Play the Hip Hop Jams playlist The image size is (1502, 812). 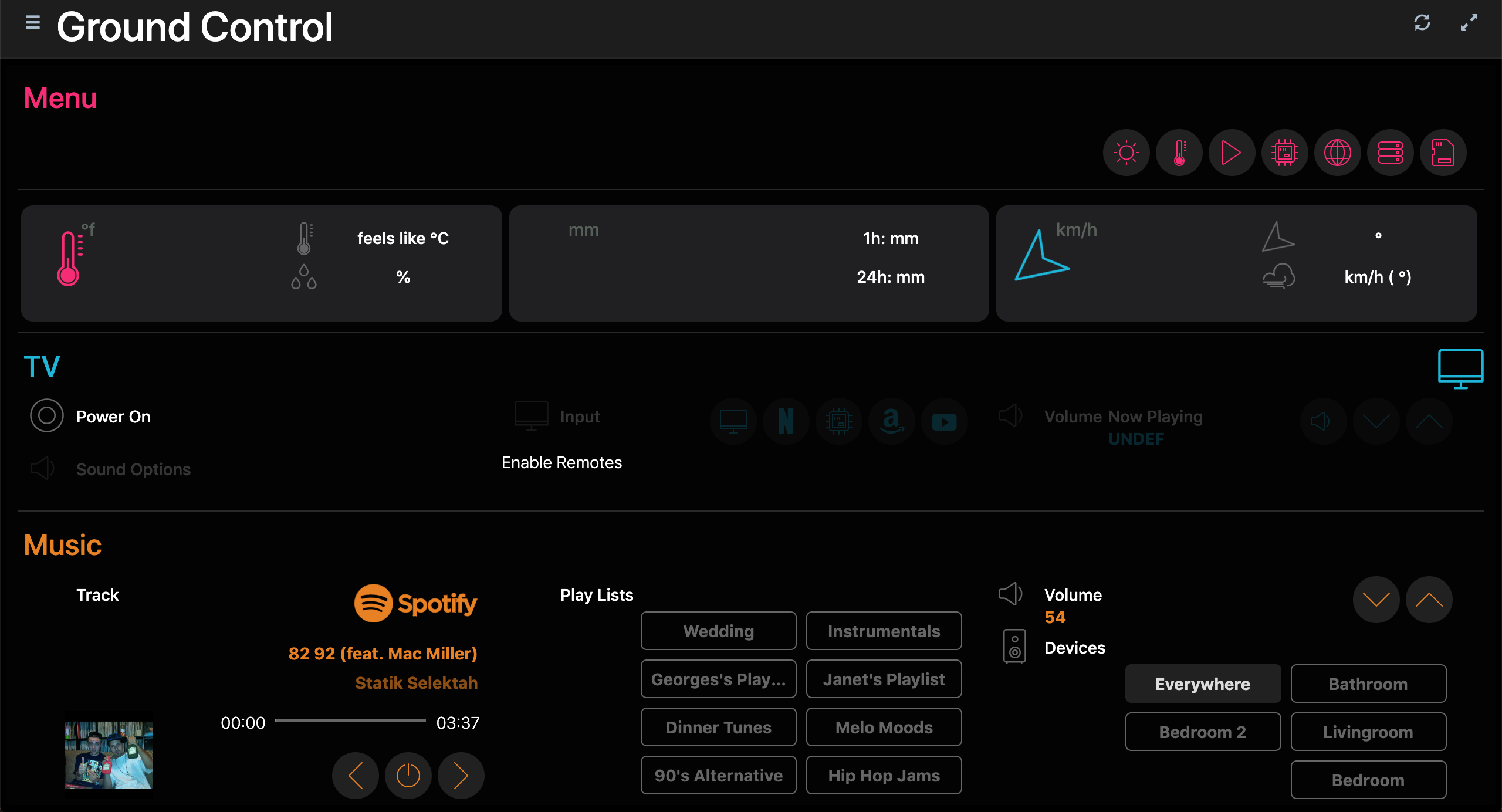[x=883, y=775]
